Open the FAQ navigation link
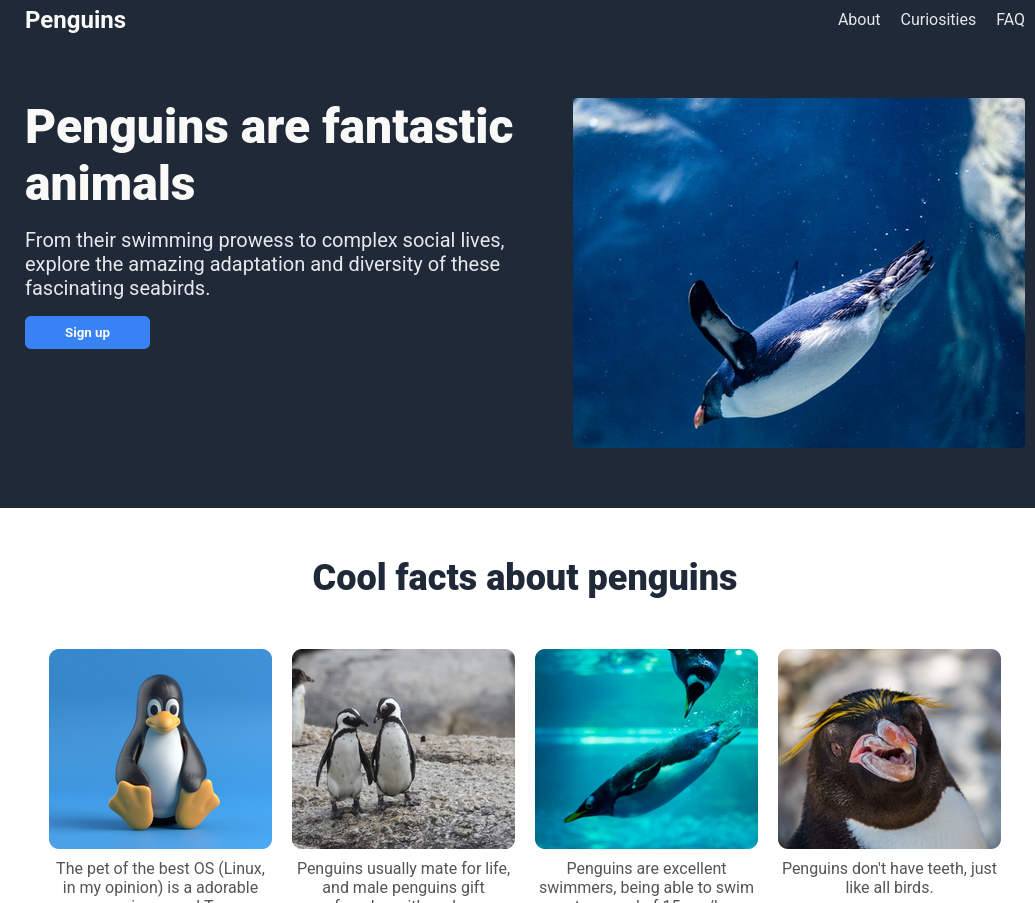This screenshot has width=1035, height=903. (x=1010, y=20)
